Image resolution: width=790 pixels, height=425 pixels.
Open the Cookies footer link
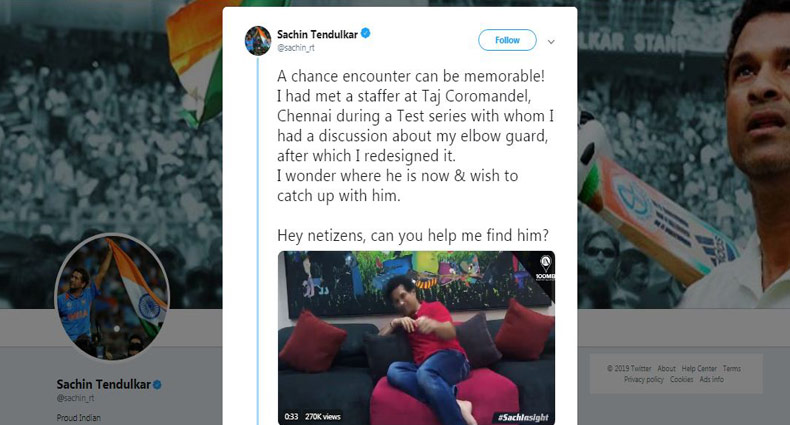coord(681,379)
